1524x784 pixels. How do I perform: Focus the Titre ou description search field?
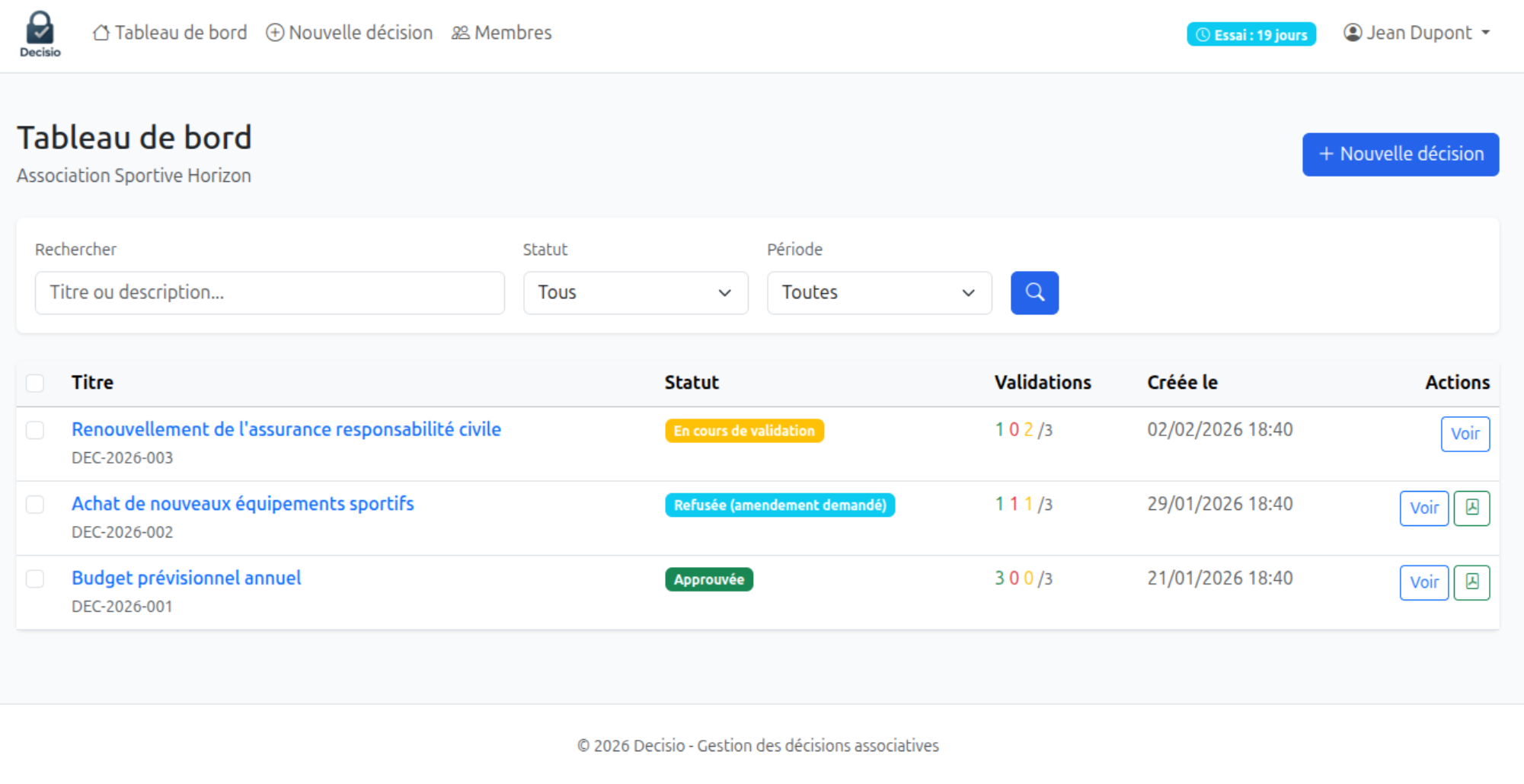[270, 292]
